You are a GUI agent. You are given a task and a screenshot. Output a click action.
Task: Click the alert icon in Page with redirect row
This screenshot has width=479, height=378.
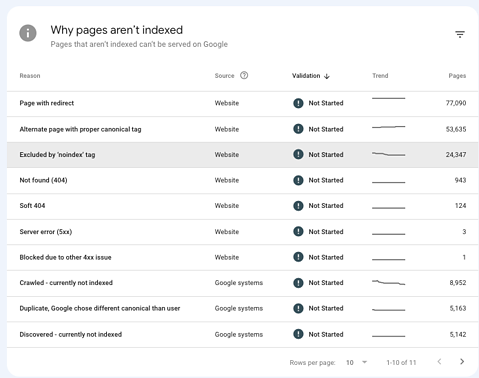(298, 103)
